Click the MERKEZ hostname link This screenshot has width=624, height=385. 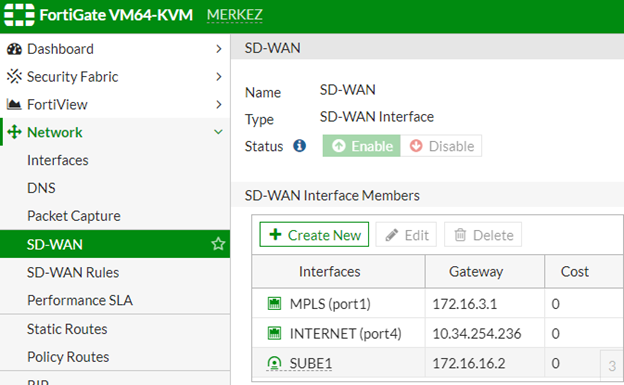234,15
